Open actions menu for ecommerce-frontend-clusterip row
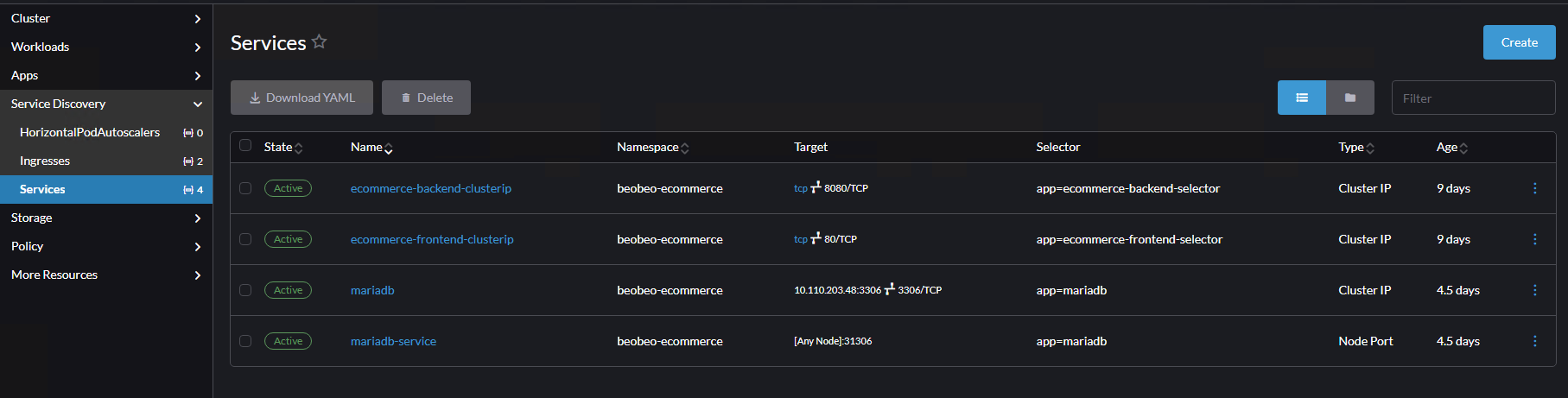This screenshot has height=398, width=1568. [x=1534, y=239]
